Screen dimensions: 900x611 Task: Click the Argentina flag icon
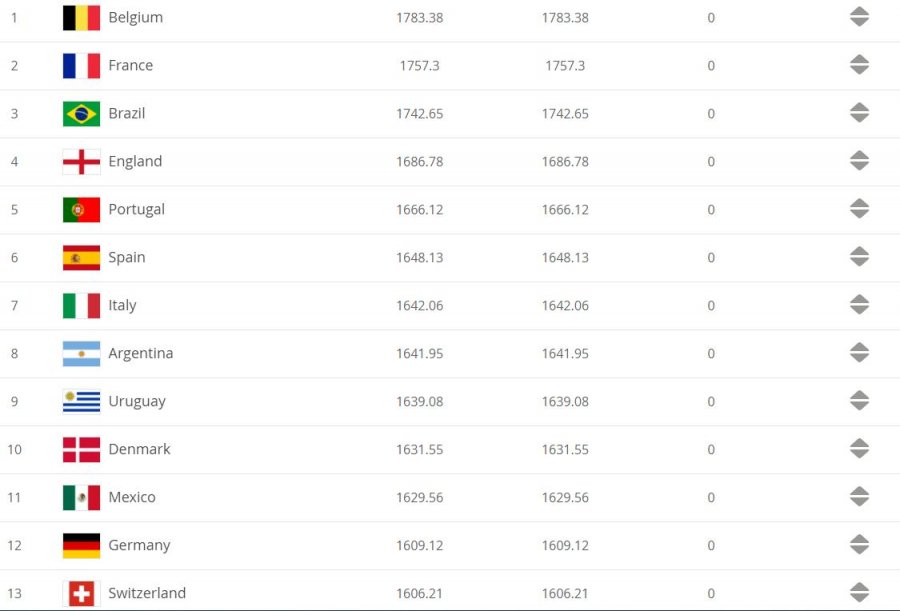coord(82,353)
